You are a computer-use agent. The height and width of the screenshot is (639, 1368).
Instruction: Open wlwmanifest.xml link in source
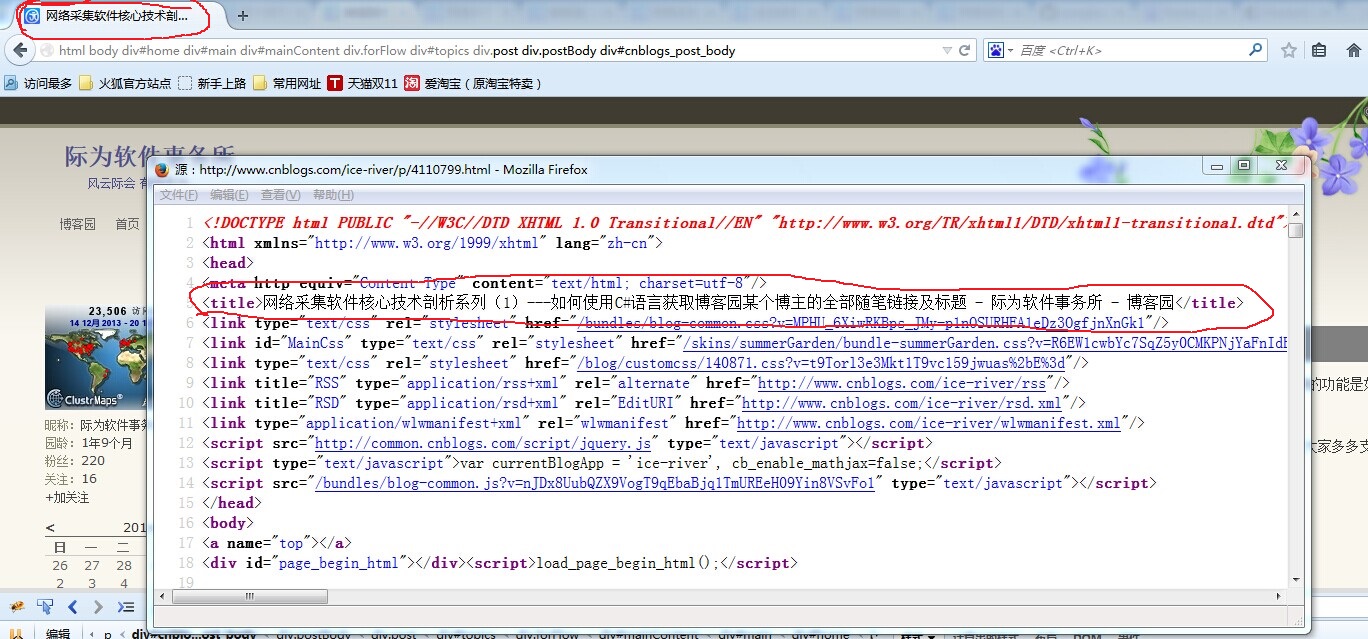tap(929, 423)
